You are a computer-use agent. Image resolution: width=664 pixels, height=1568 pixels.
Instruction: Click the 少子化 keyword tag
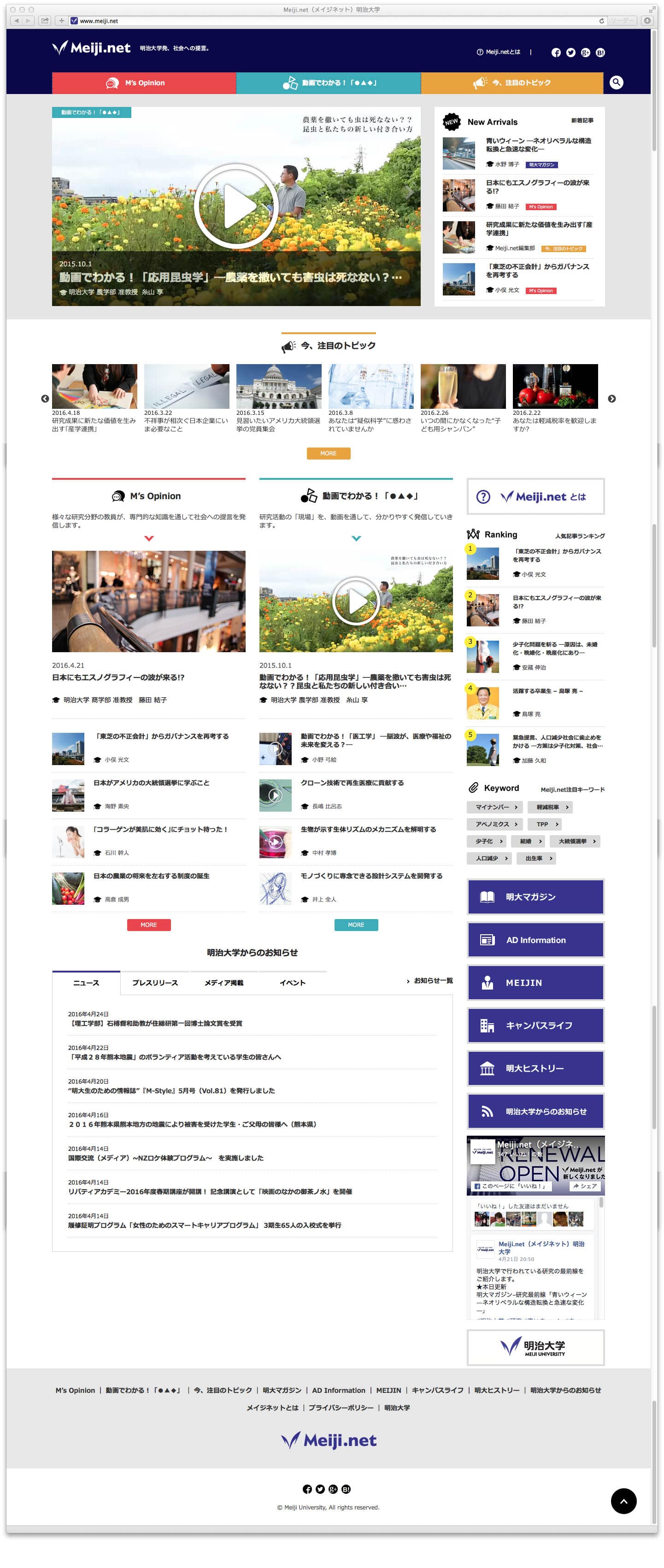point(487,841)
